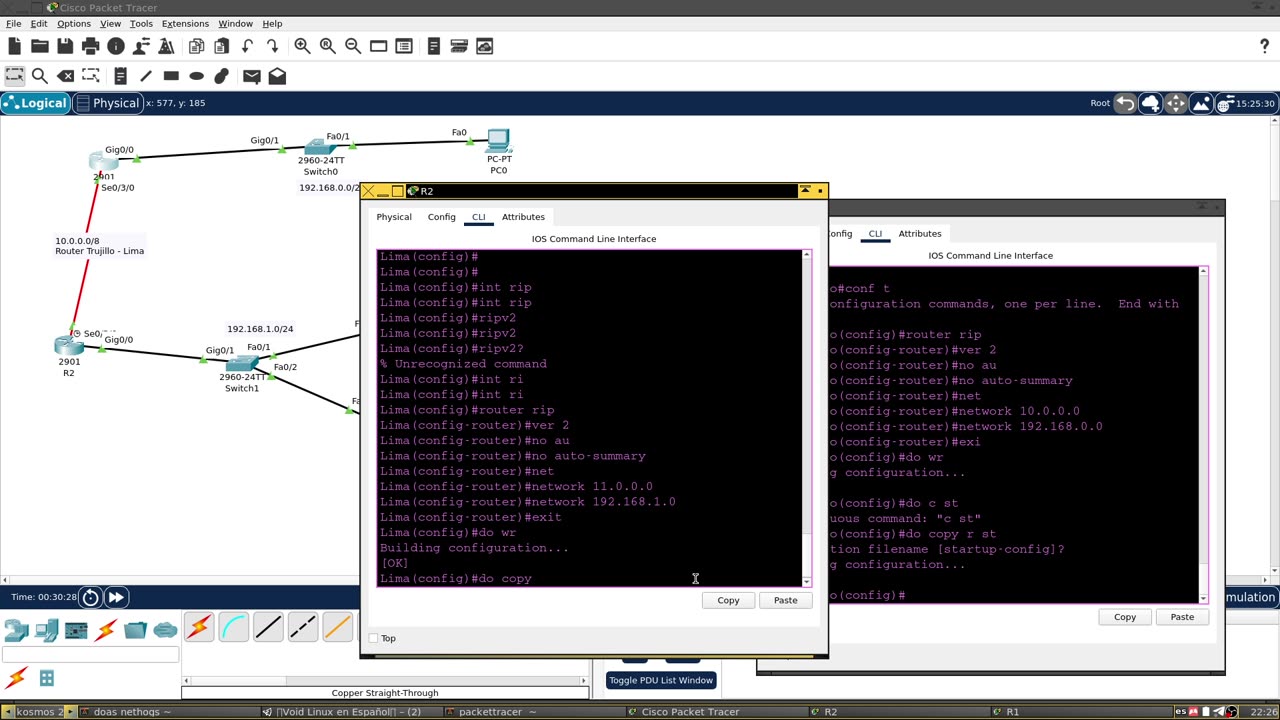
Task: Select the Switch0 device on the canvas
Action: [x=321, y=149]
